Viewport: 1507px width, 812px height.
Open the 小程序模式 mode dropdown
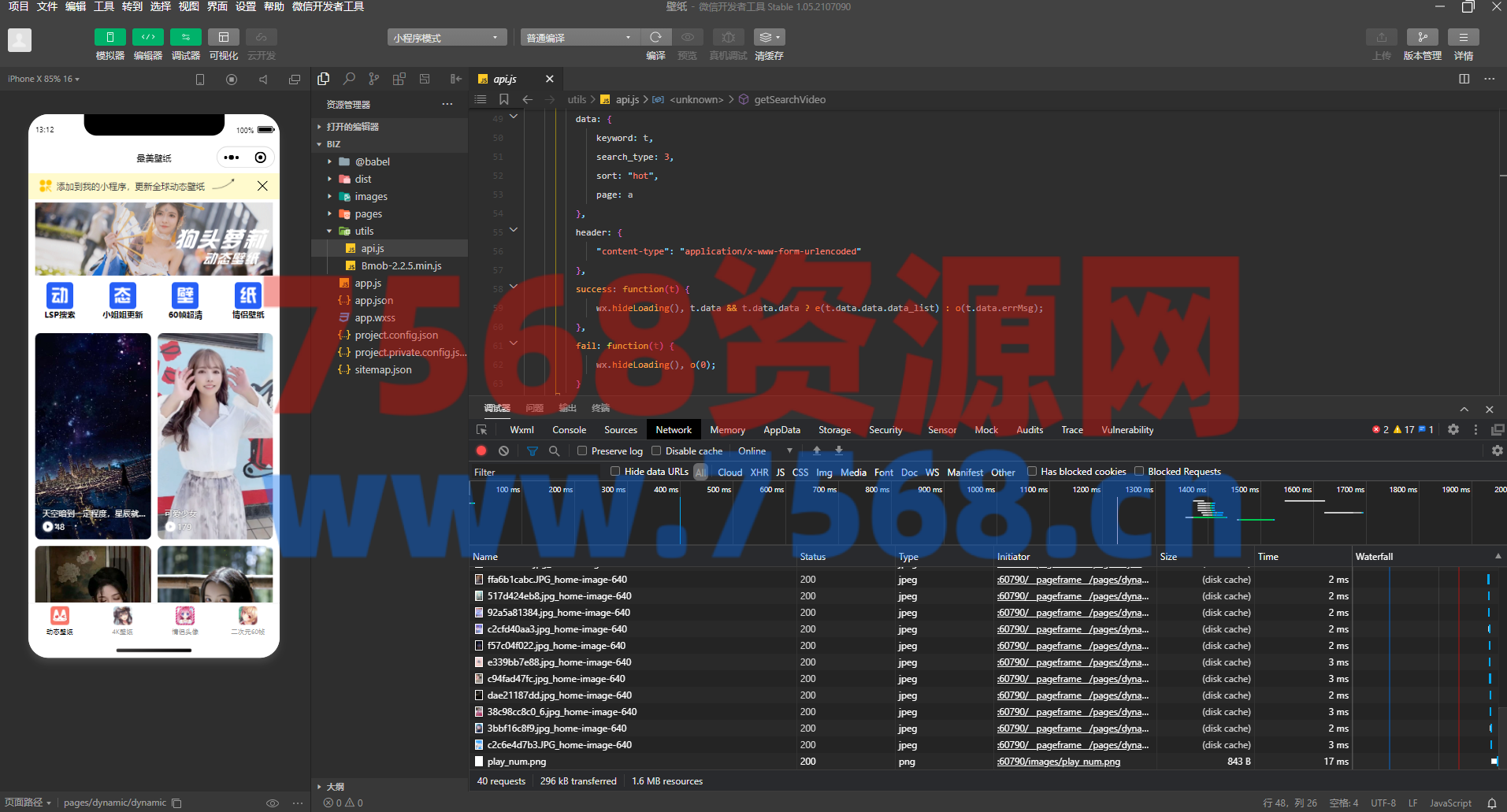click(x=446, y=38)
